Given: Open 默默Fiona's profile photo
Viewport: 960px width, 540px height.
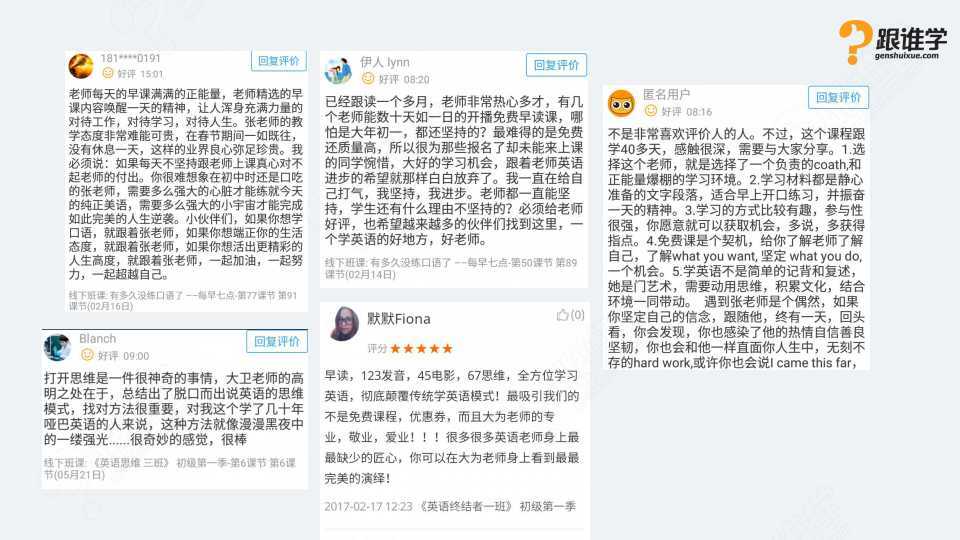Looking at the screenshot, I should (345, 324).
